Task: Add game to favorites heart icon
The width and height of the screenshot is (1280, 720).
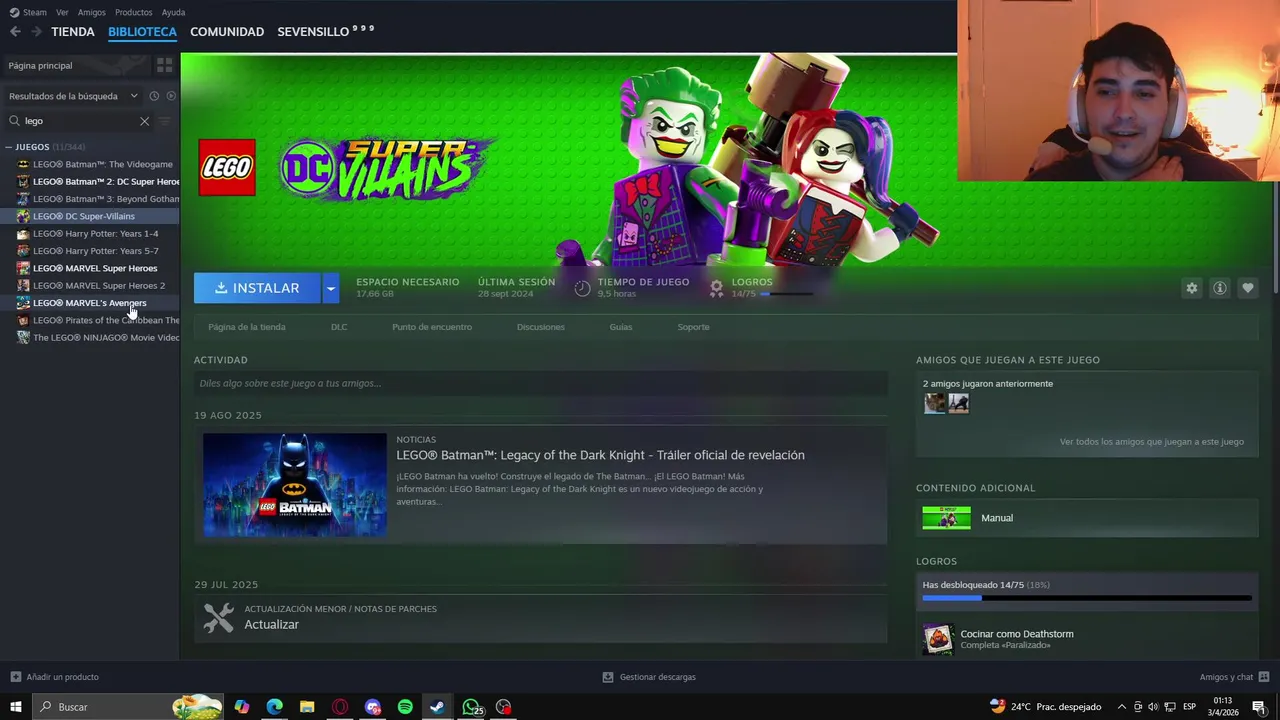Action: 1248,288
